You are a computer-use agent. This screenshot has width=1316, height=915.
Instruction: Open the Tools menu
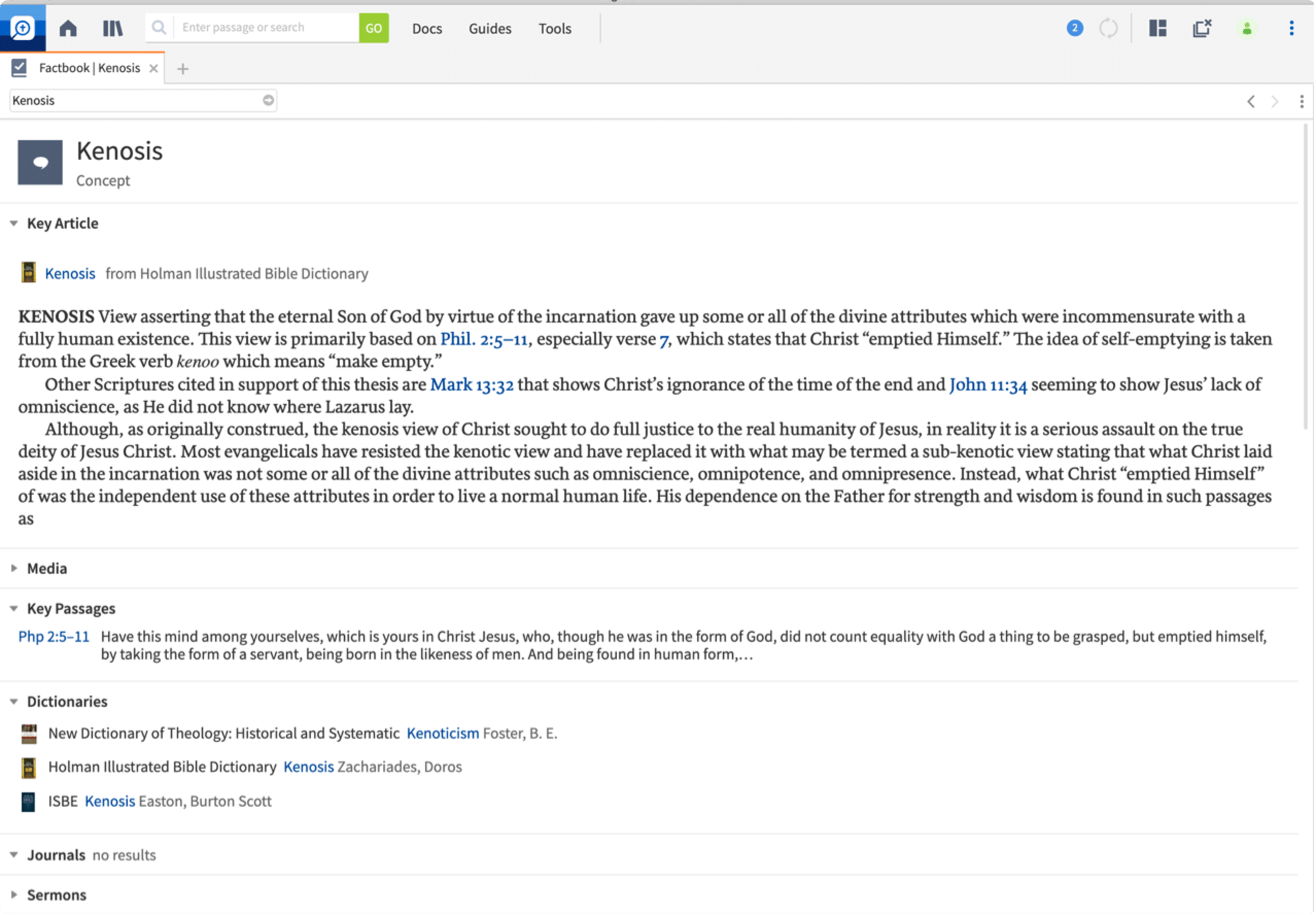coord(555,28)
